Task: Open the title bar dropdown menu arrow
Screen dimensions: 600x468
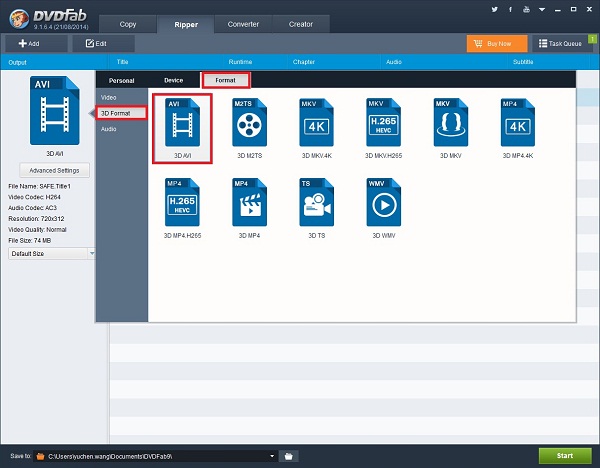Action: pyautogui.click(x=542, y=10)
